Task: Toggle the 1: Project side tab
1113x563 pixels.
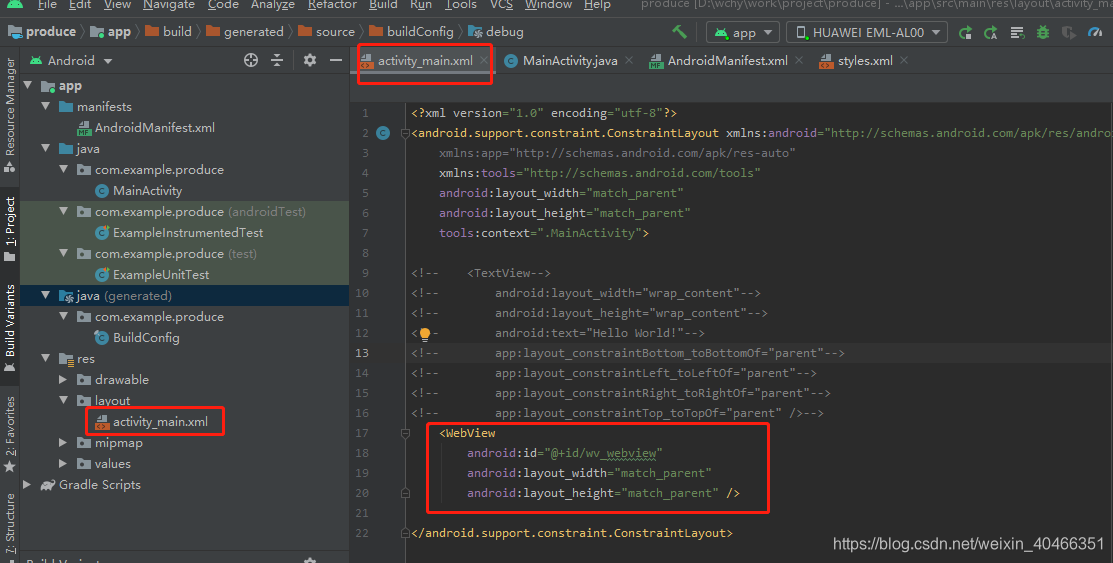Action: (x=10, y=228)
